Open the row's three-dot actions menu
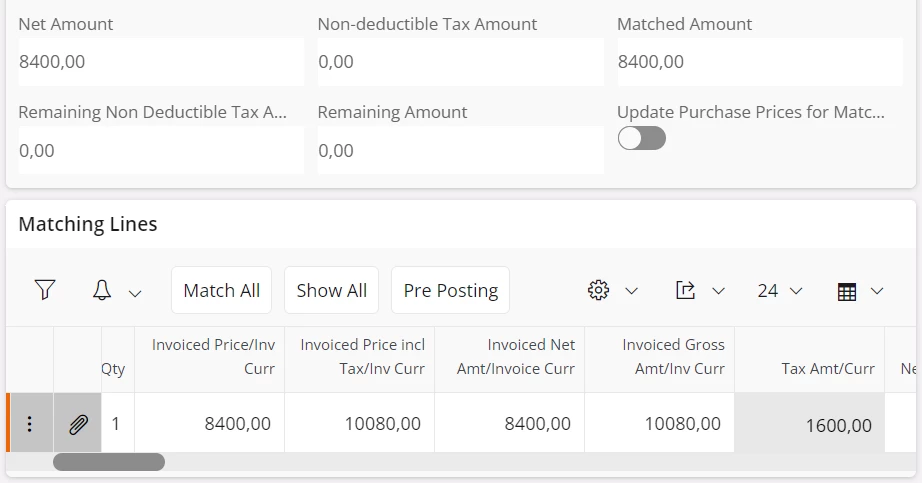Viewport: 922px width, 483px height. point(30,424)
